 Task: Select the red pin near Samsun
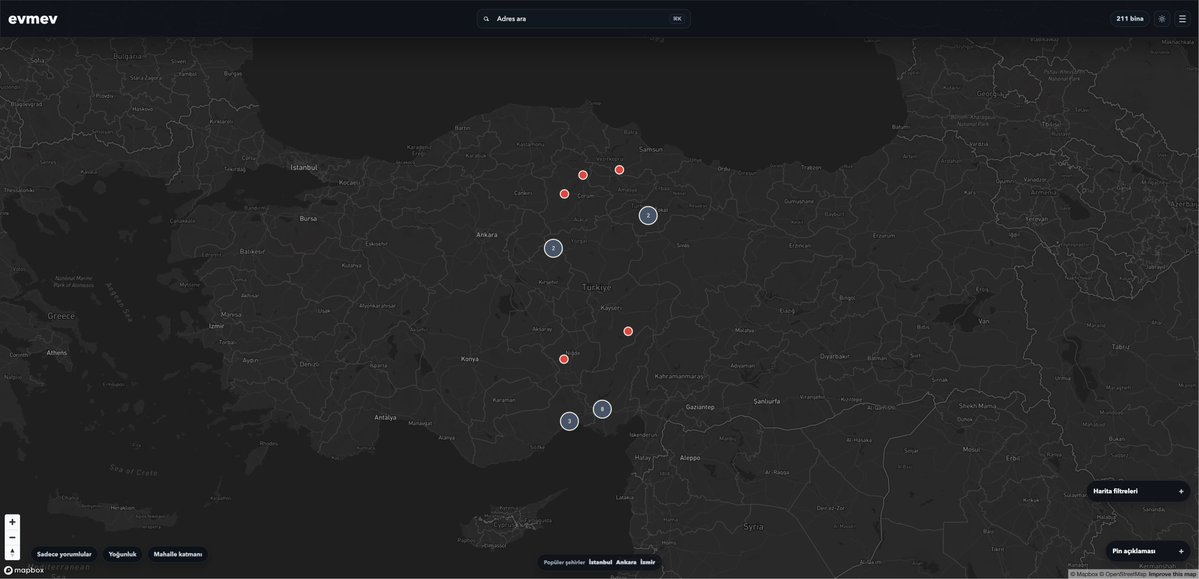(x=618, y=168)
